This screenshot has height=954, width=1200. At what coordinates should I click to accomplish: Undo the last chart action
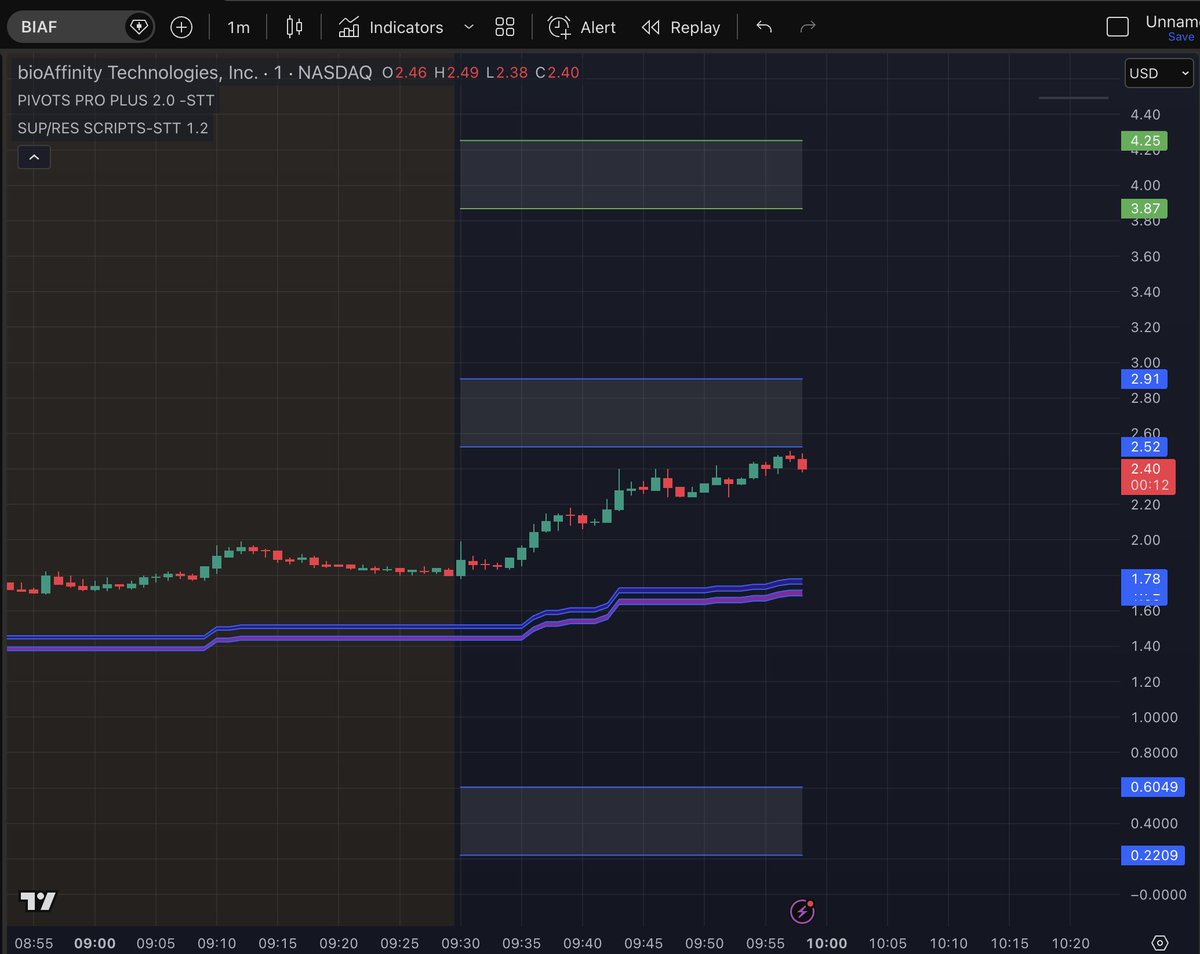pyautogui.click(x=764, y=27)
